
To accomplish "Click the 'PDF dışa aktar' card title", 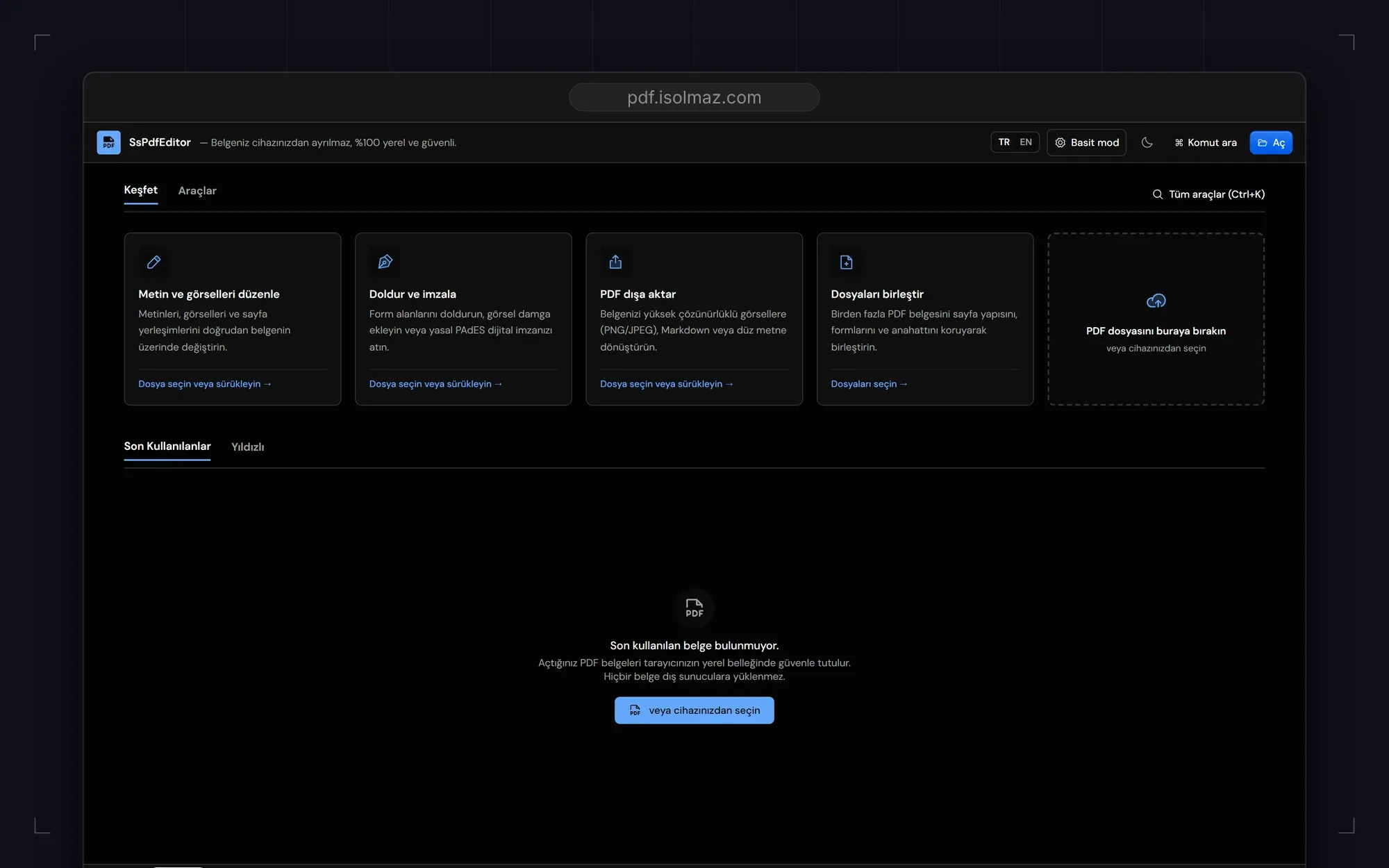I will [638, 294].
